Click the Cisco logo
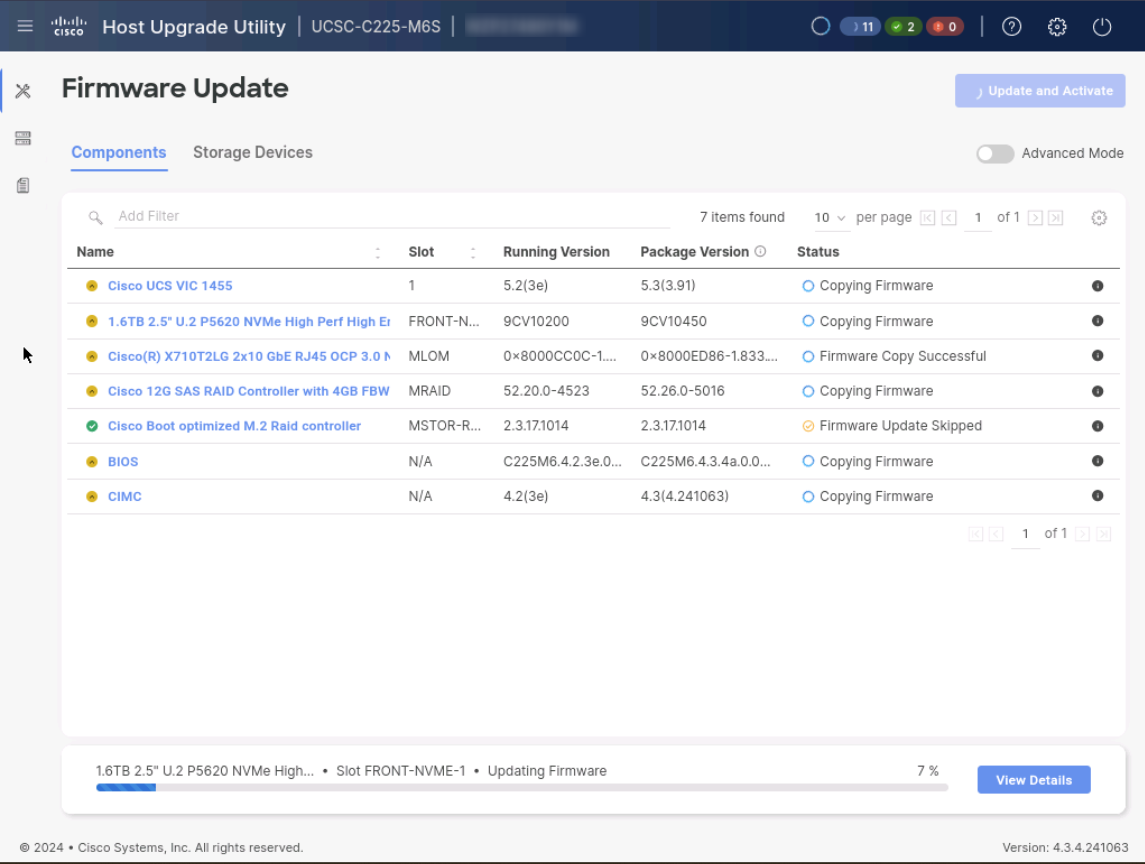The image size is (1145, 864). pos(69,26)
